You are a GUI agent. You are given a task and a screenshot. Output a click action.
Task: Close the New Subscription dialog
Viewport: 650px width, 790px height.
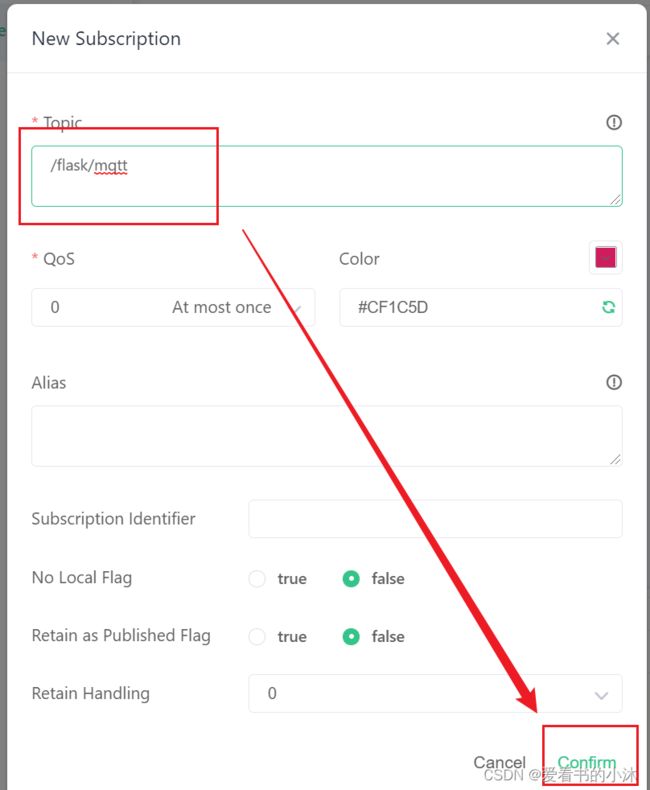(x=613, y=39)
